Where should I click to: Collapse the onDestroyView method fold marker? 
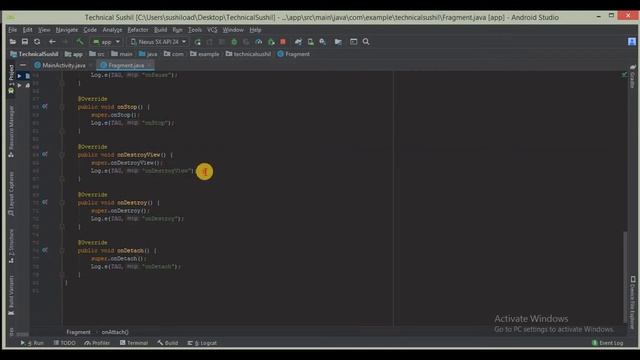[x=62, y=155]
